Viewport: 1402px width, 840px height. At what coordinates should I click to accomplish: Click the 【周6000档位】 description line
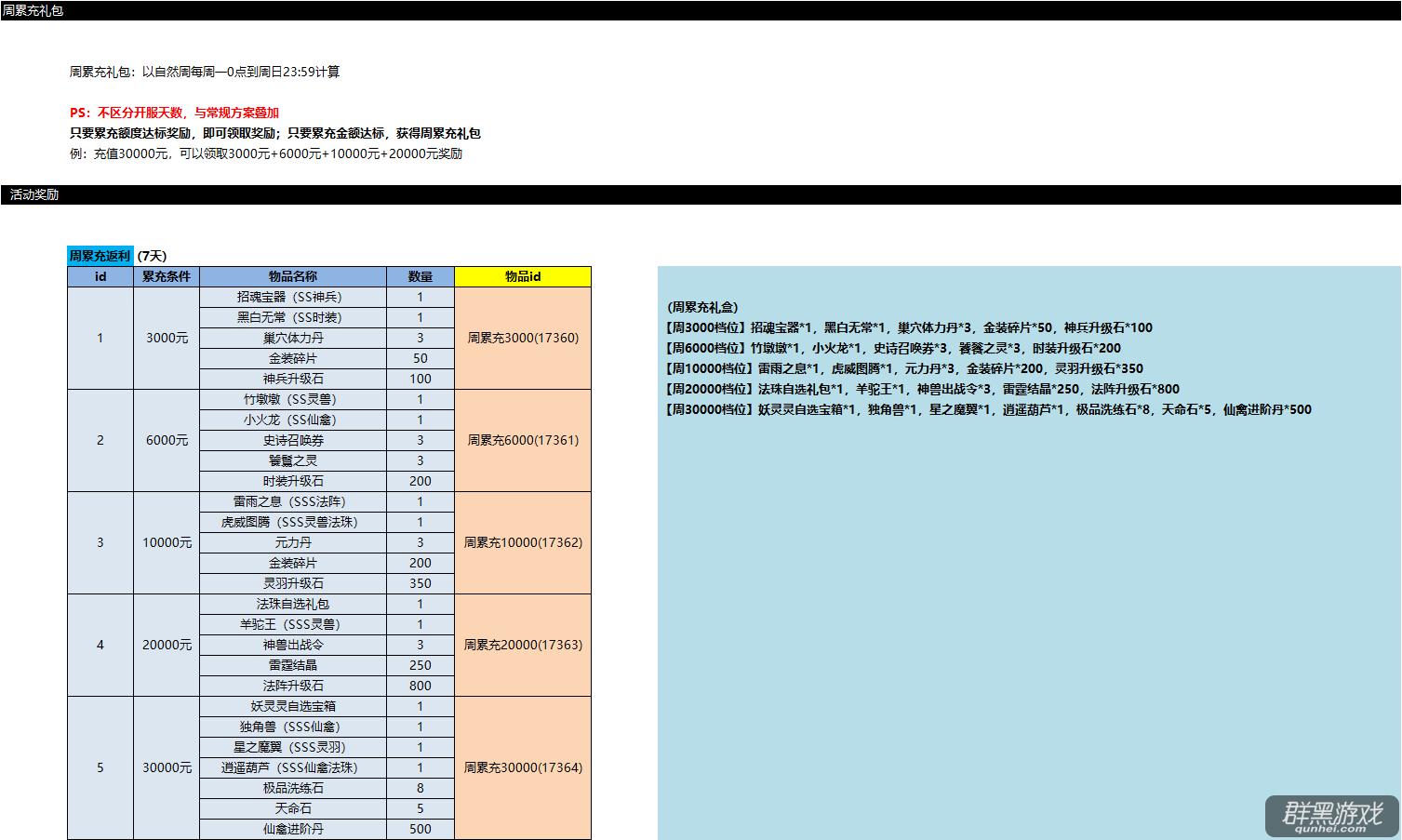[x=893, y=348]
